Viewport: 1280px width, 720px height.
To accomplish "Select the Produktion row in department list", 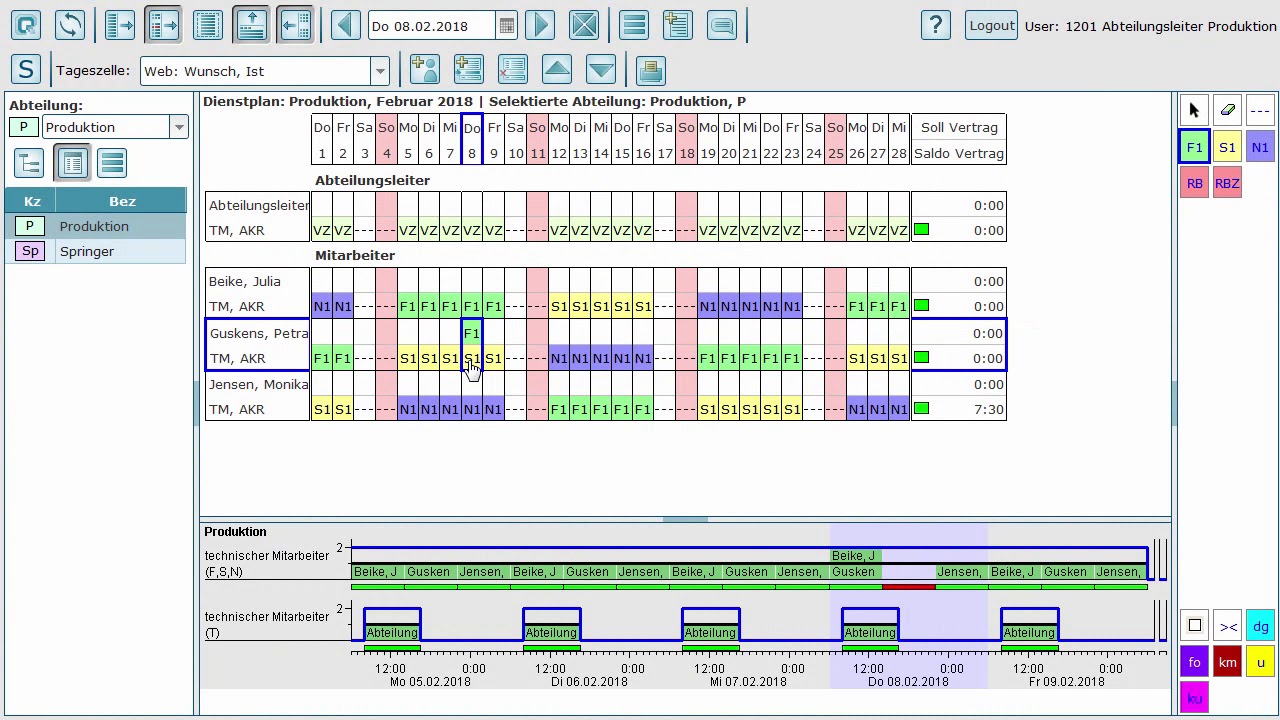I will (x=95, y=226).
